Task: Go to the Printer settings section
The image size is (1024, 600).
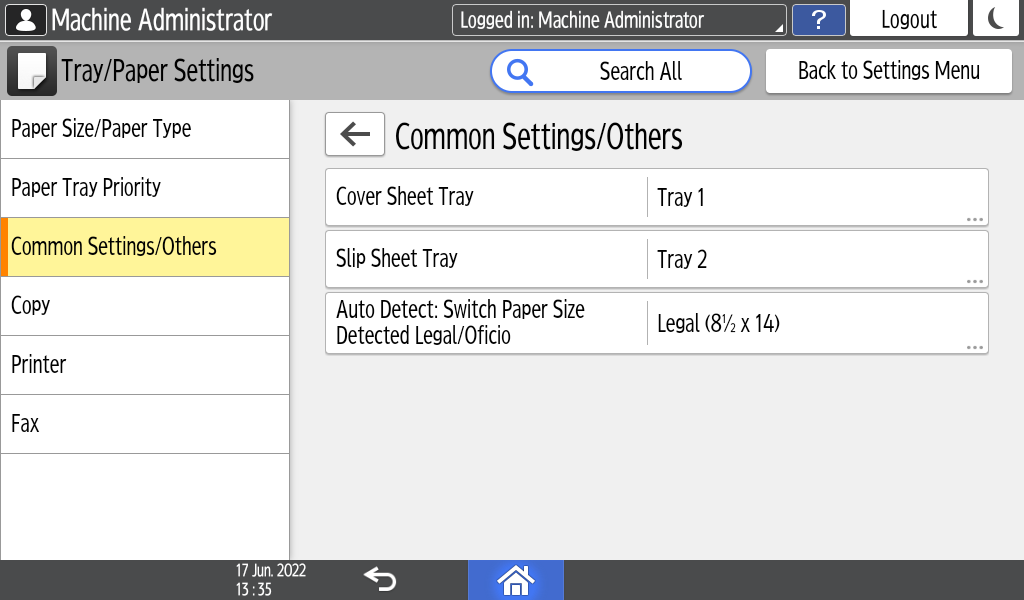Action: coord(145,365)
